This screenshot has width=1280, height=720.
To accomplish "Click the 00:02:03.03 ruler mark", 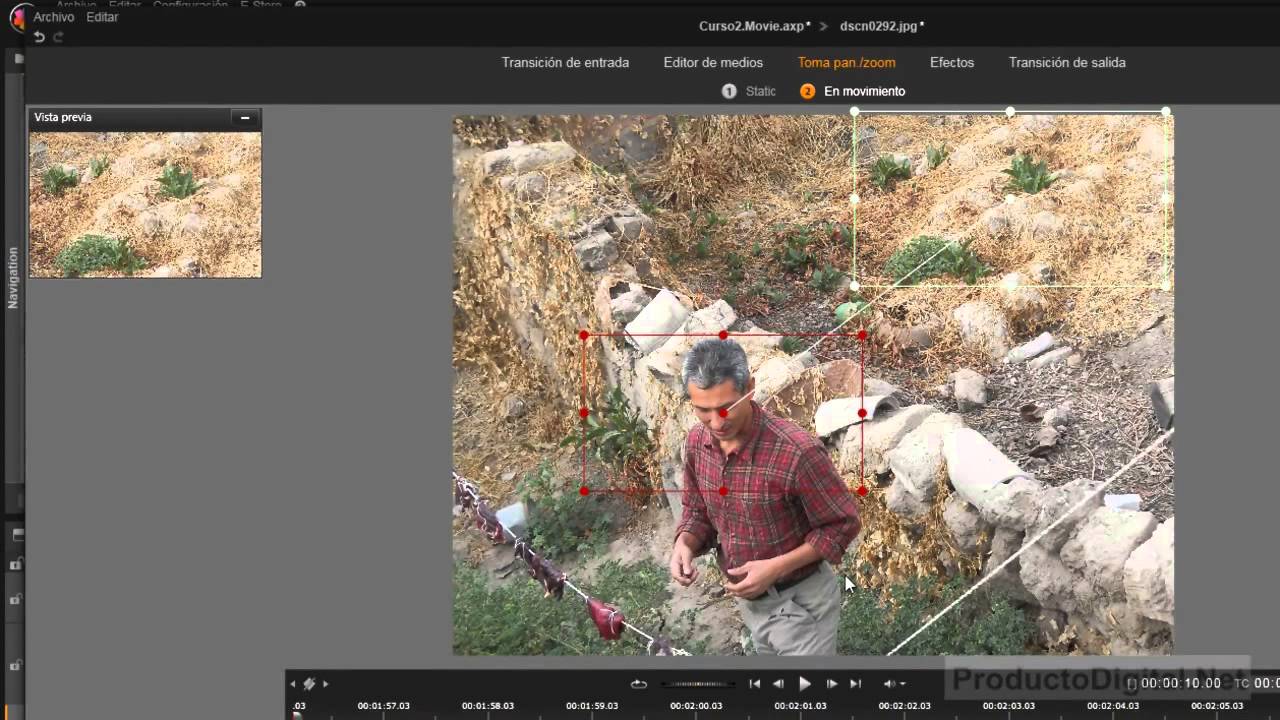I will (1008, 706).
